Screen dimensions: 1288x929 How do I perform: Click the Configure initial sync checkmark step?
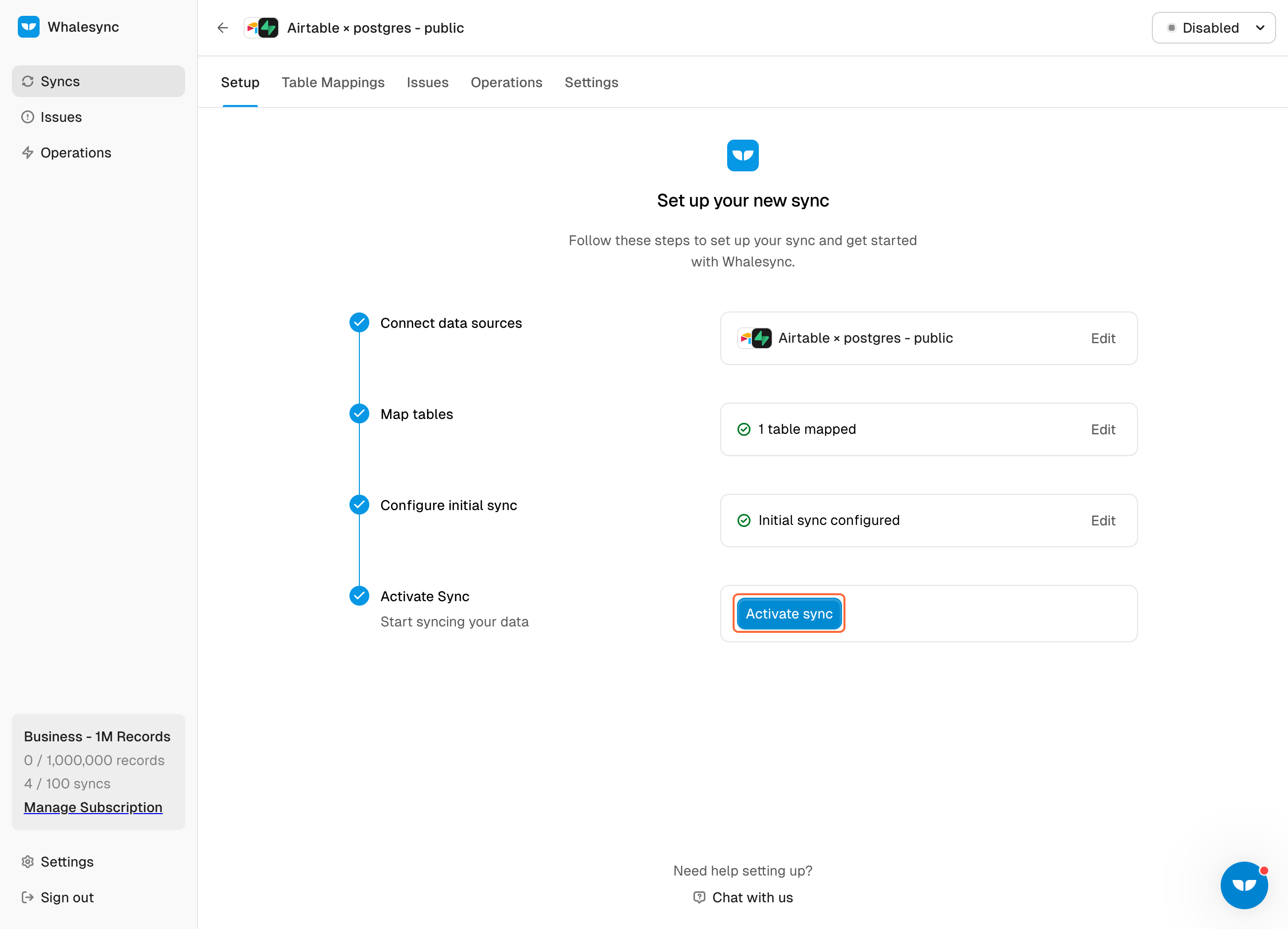[359, 505]
